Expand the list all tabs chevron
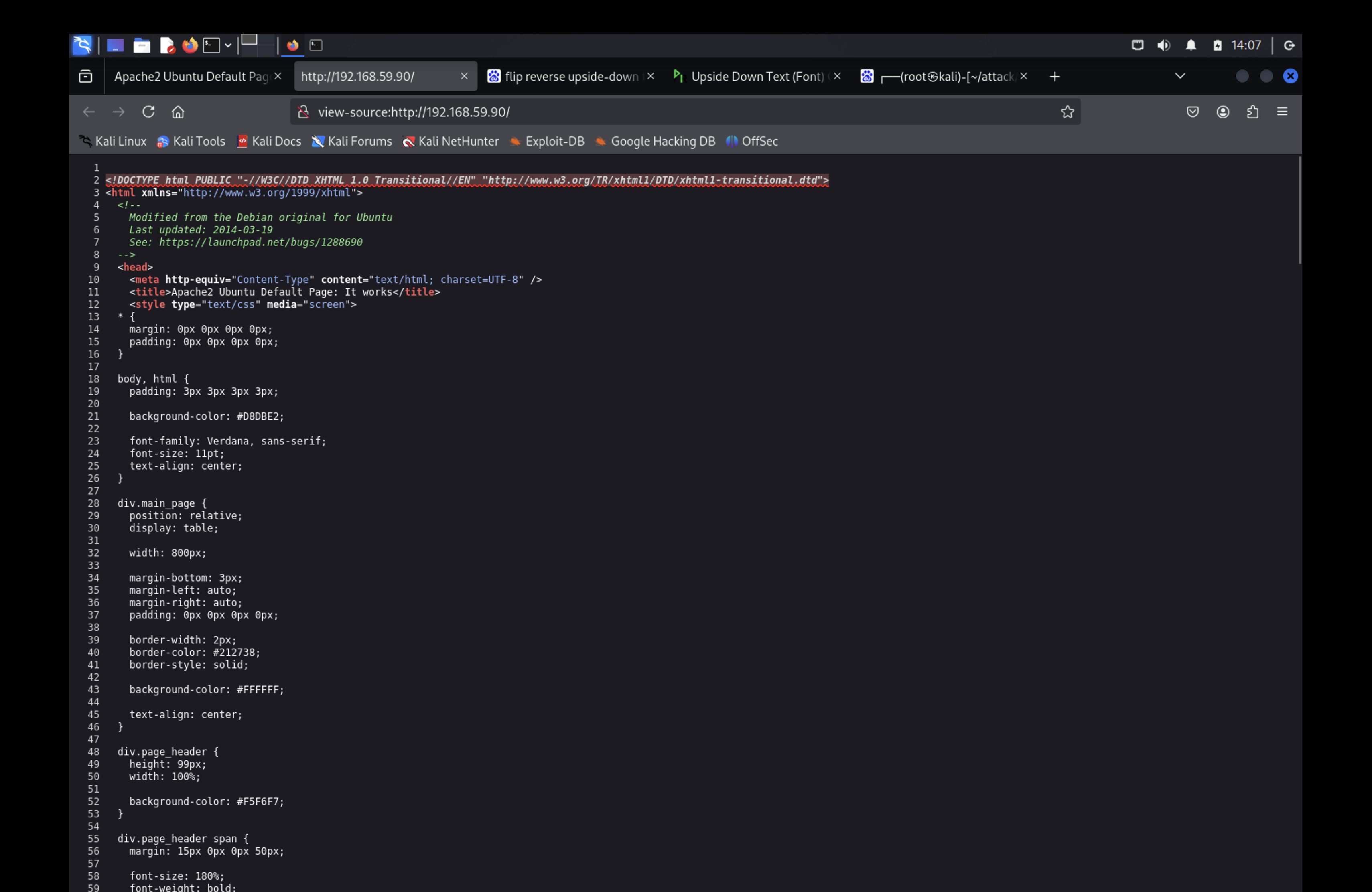Screen dimensions: 1372x892 click(x=1180, y=76)
